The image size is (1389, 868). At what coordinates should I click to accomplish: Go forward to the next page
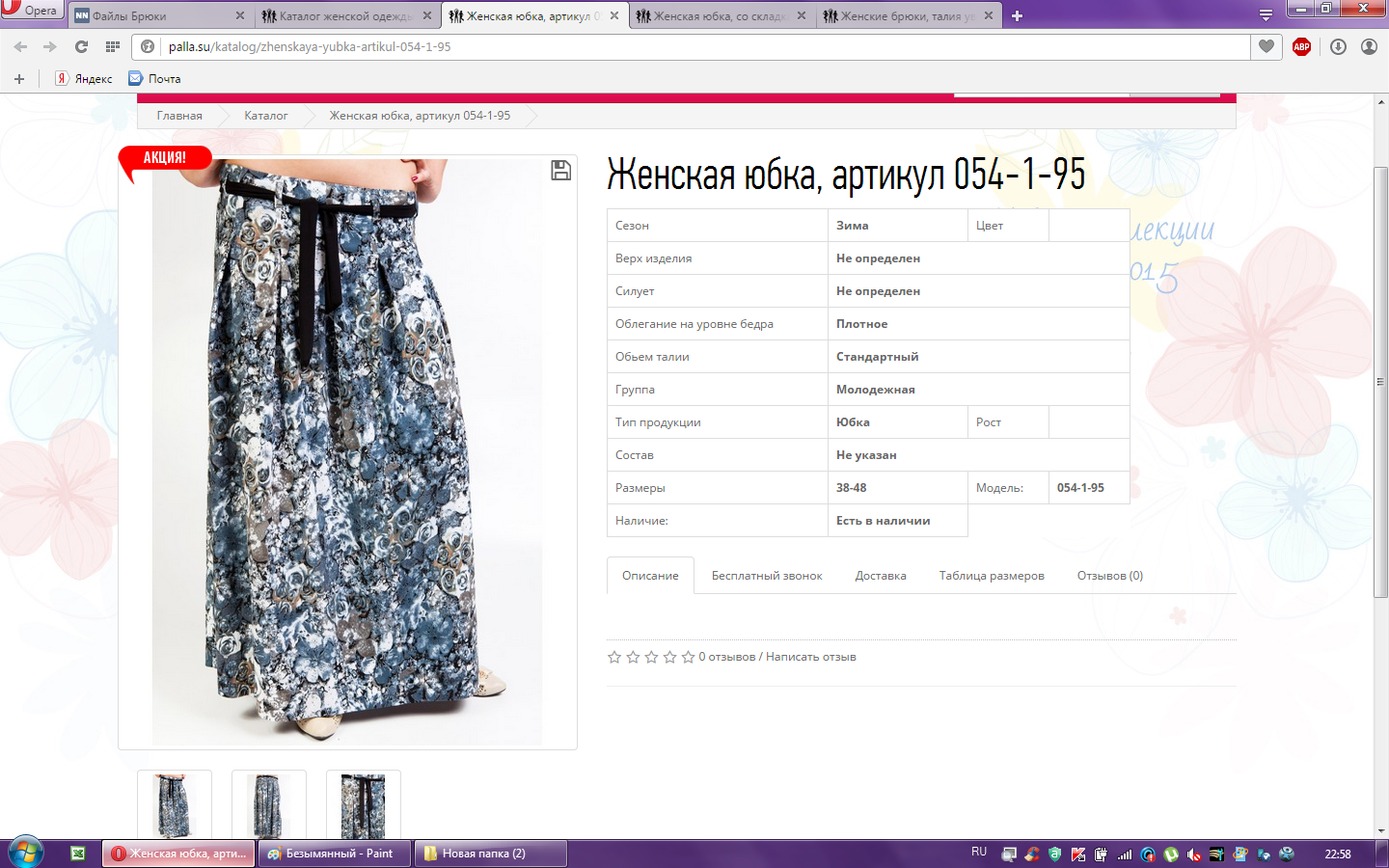(49, 46)
